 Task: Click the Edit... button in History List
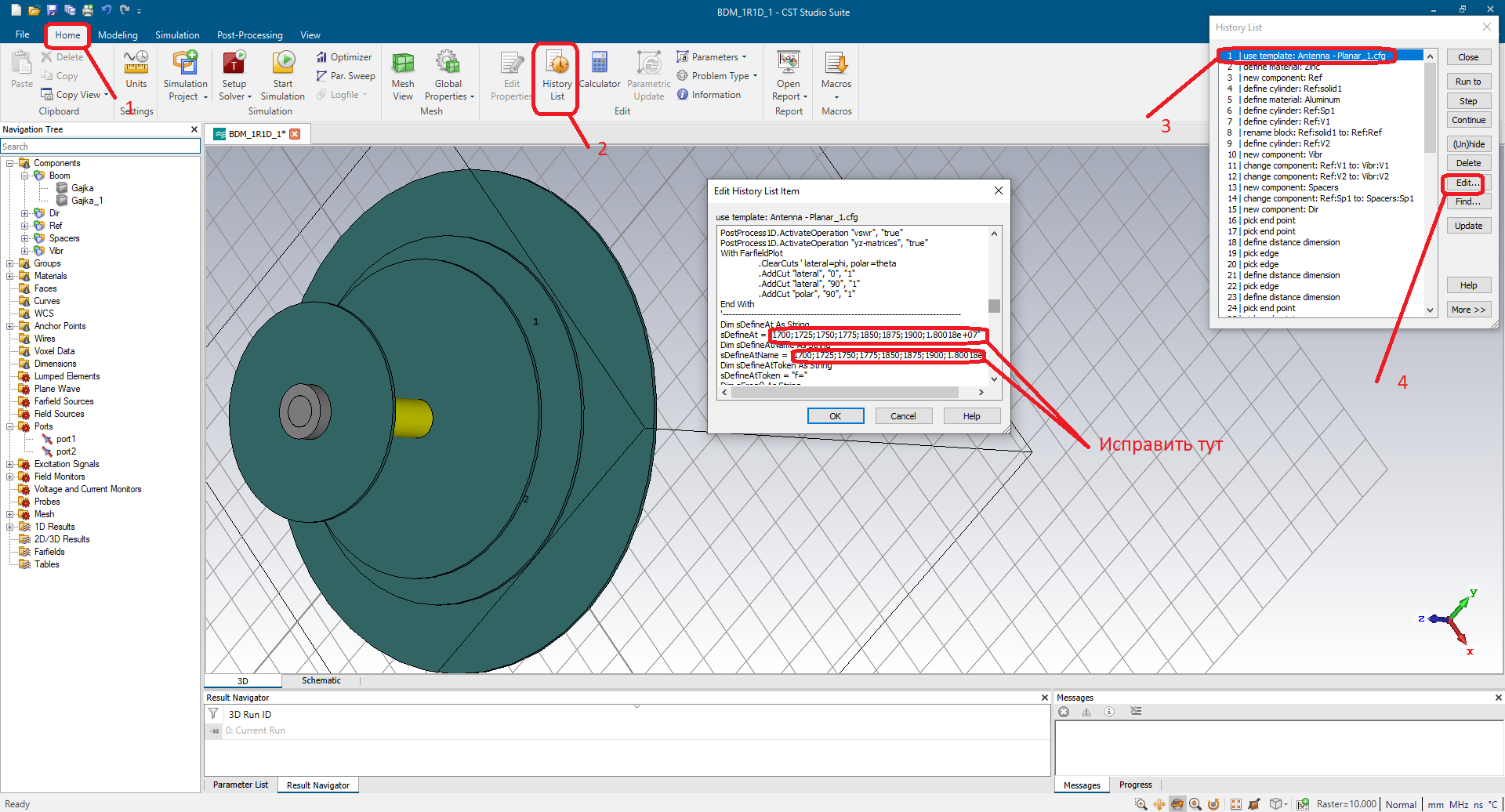pyautogui.click(x=1467, y=183)
